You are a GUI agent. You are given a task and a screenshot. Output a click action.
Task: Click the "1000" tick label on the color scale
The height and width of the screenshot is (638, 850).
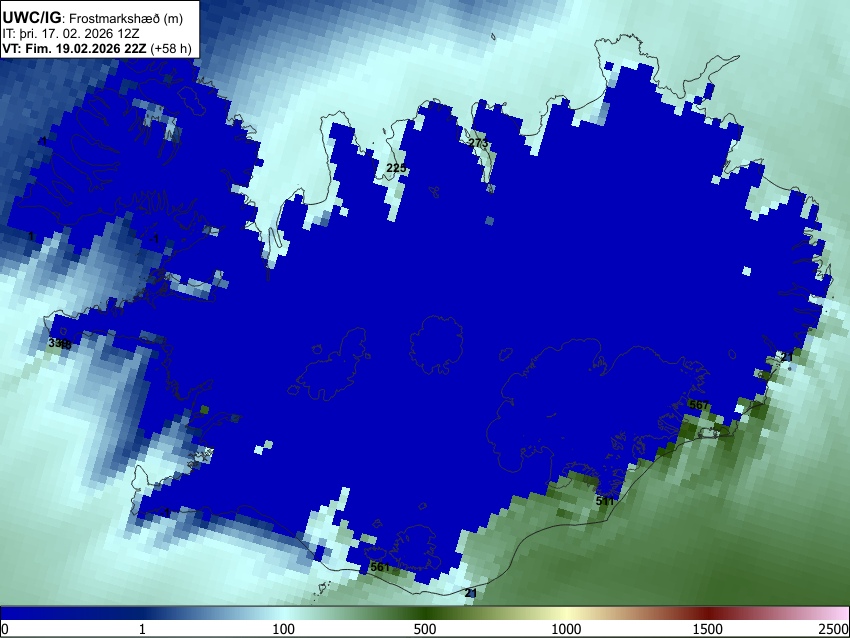566,629
